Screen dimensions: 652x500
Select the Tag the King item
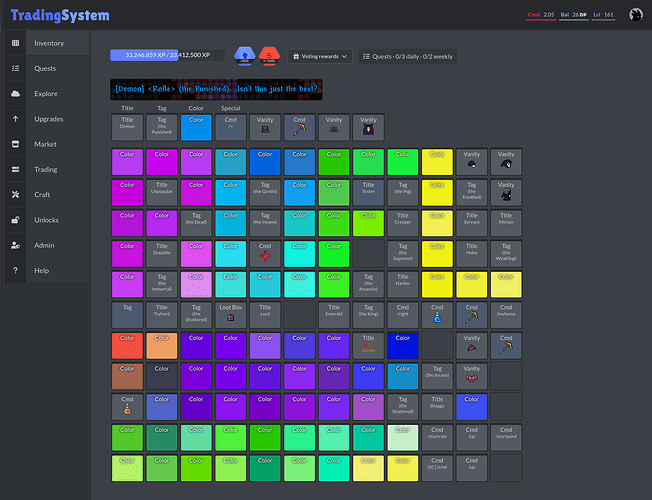(368, 315)
